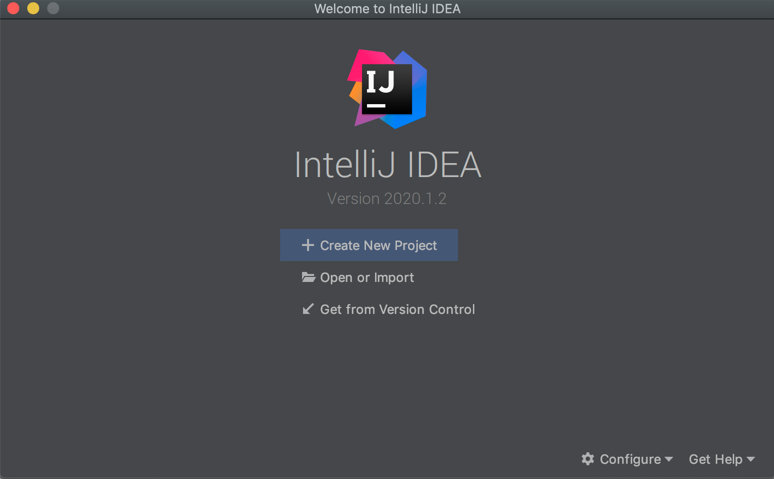Click the word IntelliJ in the large heading
This screenshot has width=774, height=479.
click(x=343, y=165)
